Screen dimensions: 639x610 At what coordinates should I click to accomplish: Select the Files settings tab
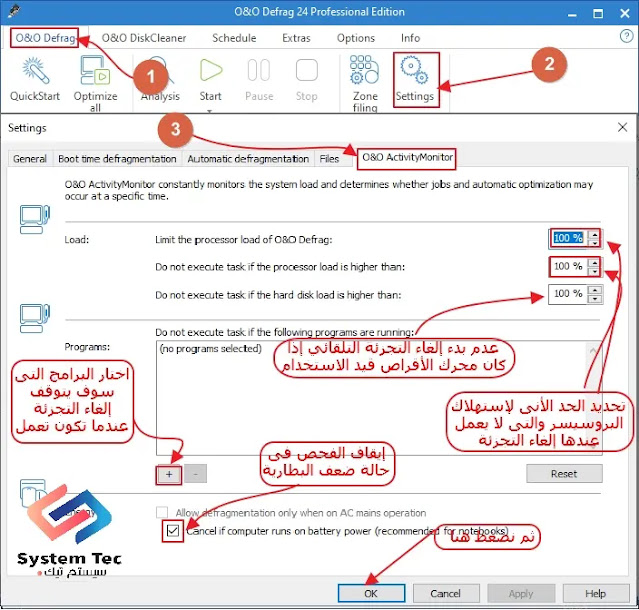(x=329, y=159)
